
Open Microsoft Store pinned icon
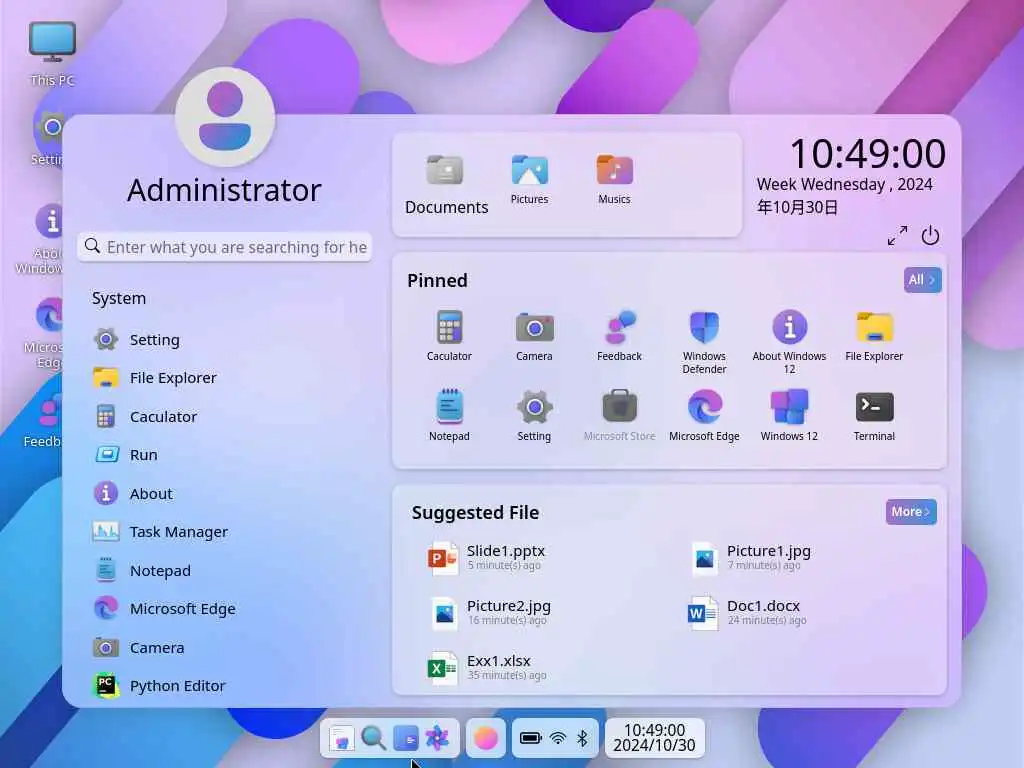619,415
